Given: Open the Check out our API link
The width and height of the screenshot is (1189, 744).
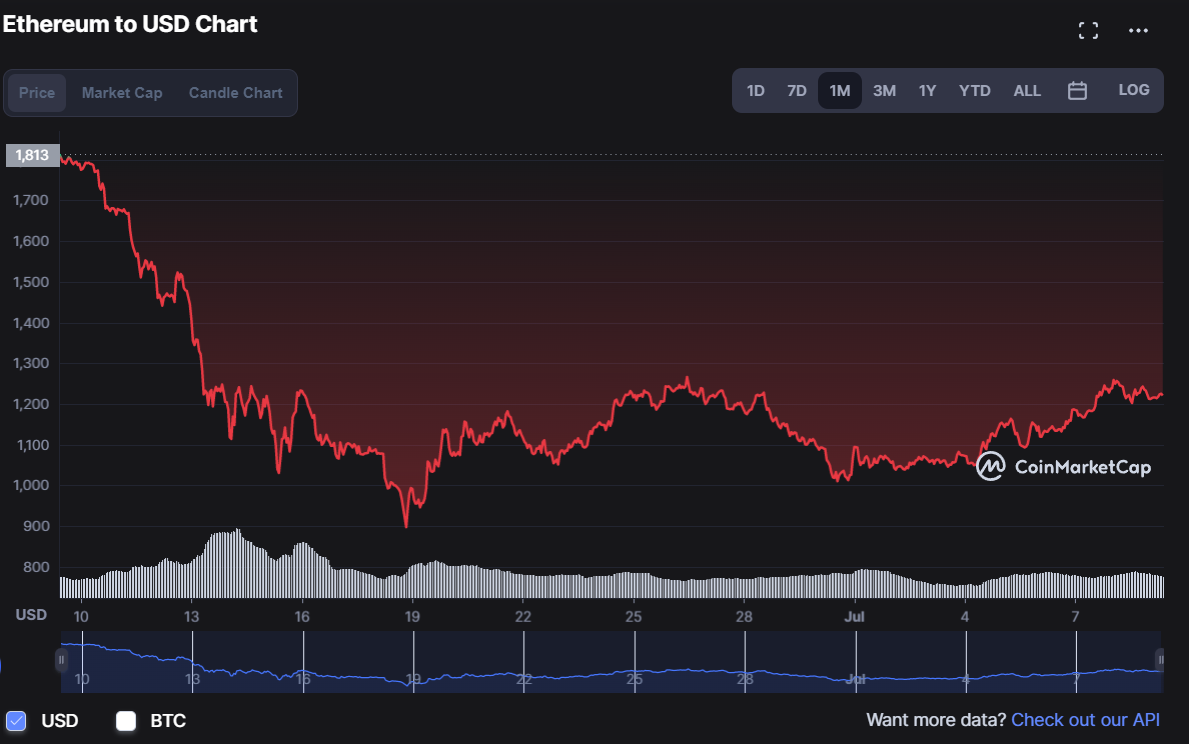Looking at the screenshot, I should pyautogui.click(x=1085, y=720).
